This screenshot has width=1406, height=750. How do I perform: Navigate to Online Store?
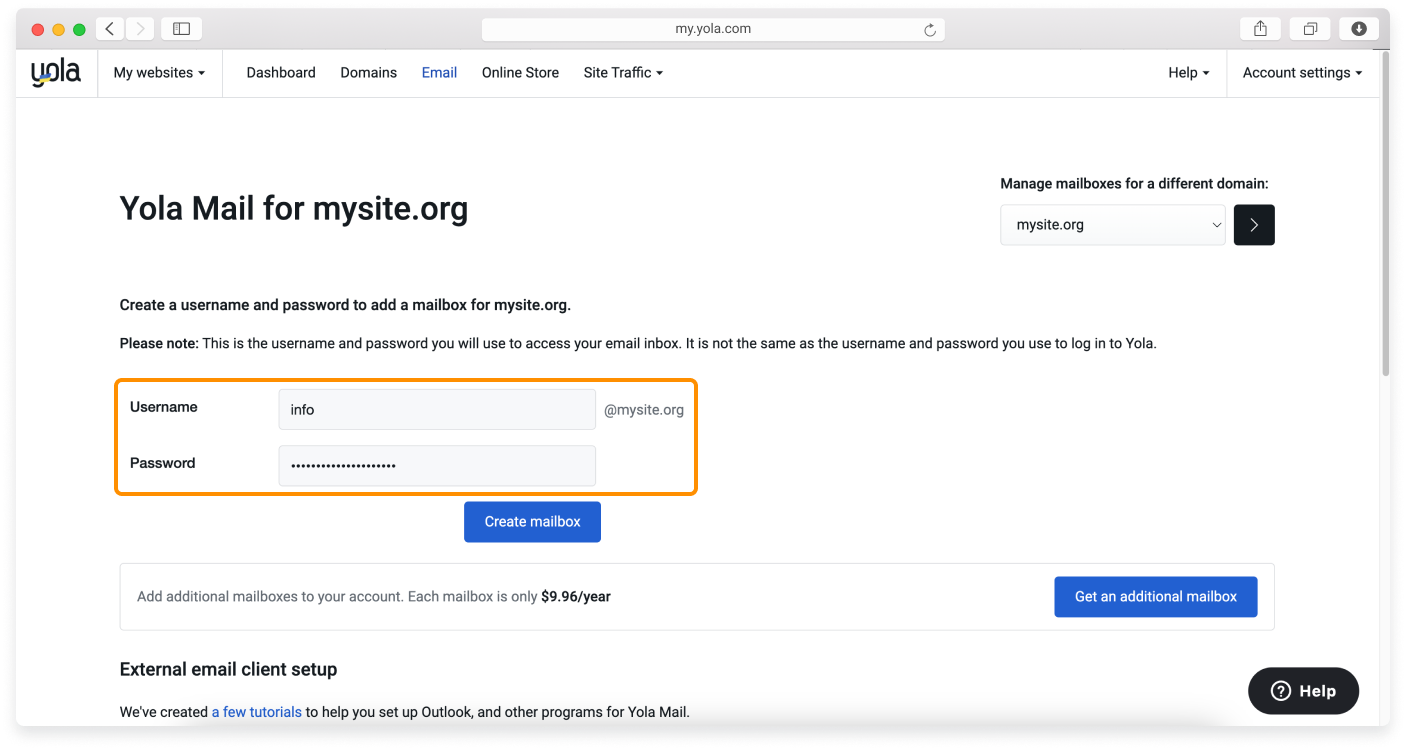click(520, 73)
